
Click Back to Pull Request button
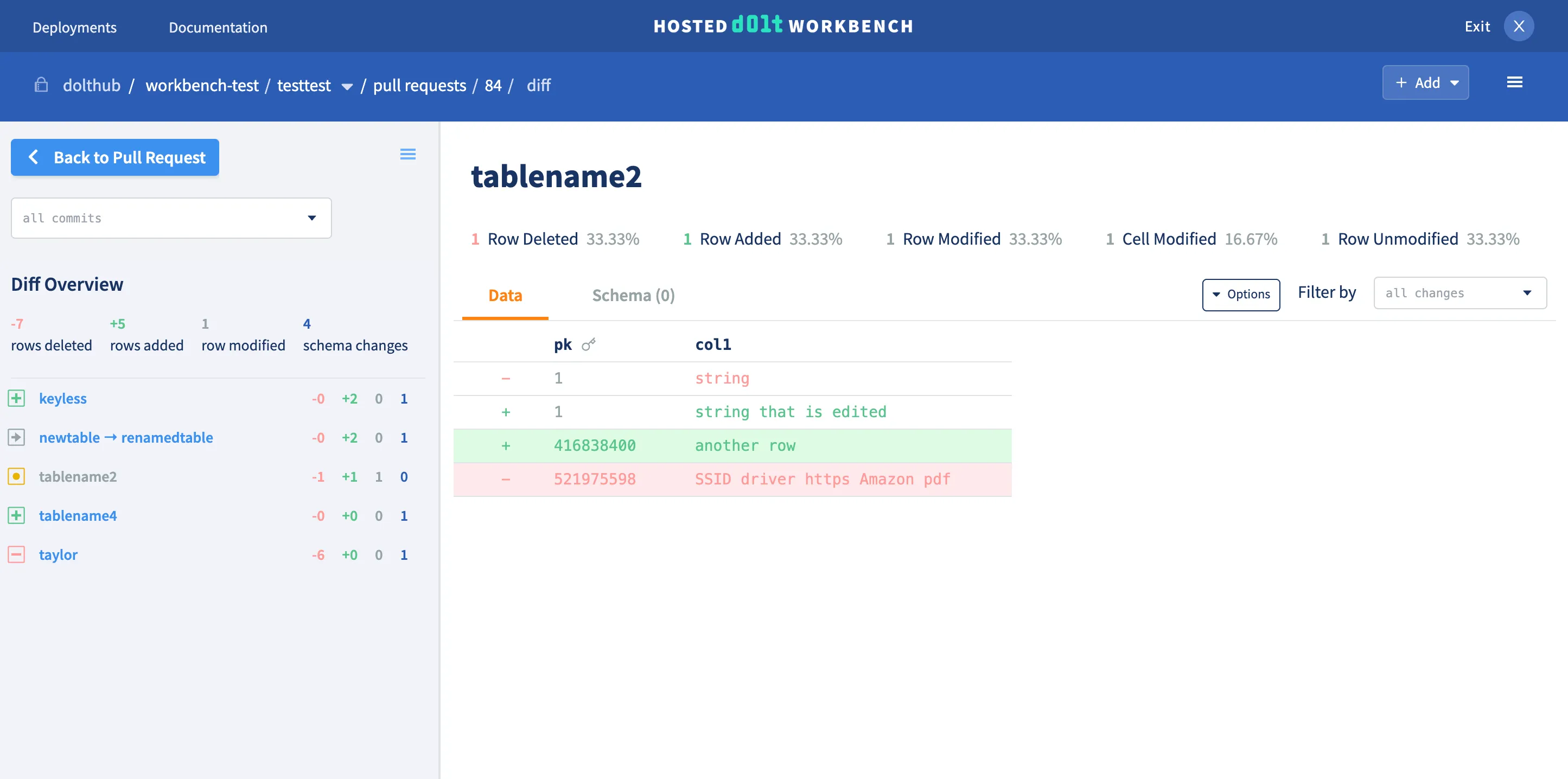[x=115, y=158]
